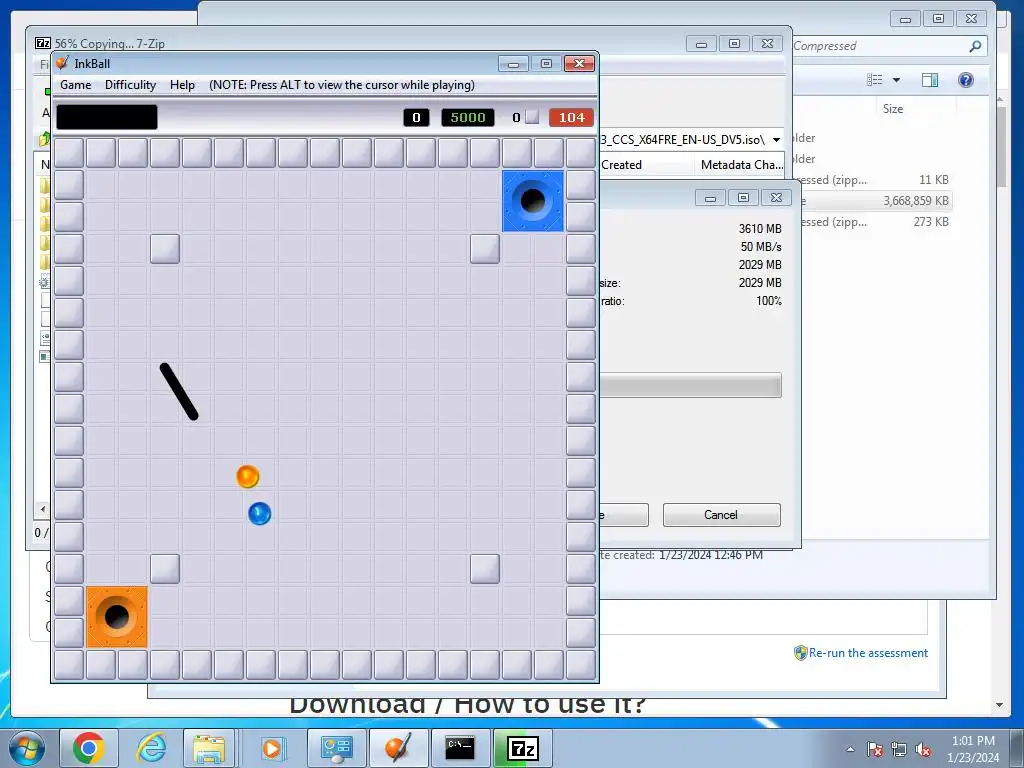
Task: Switch to InkBall taskbar icon
Action: coord(398,748)
